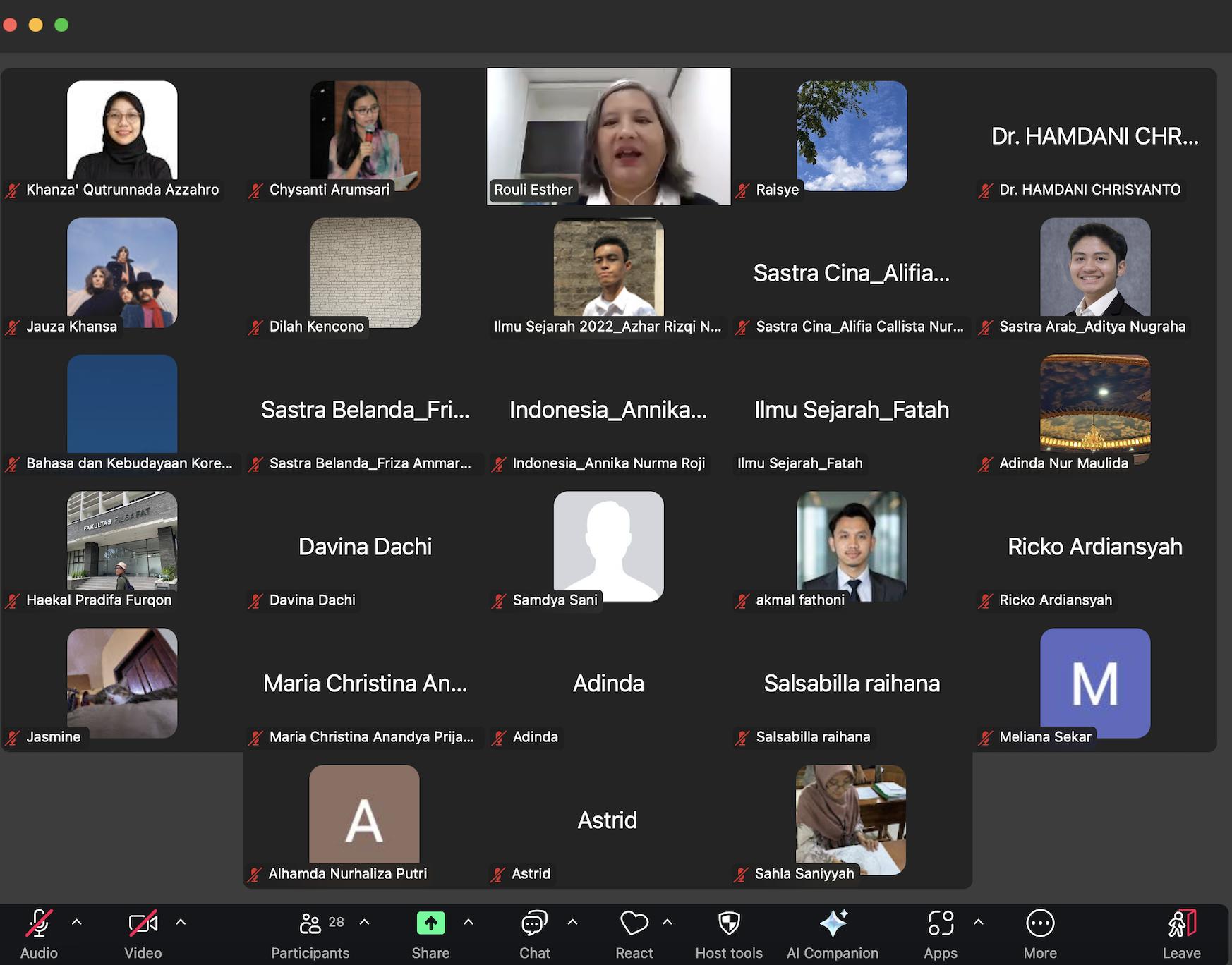Open React heart icon
This screenshot has width=1232, height=965.
(x=634, y=923)
